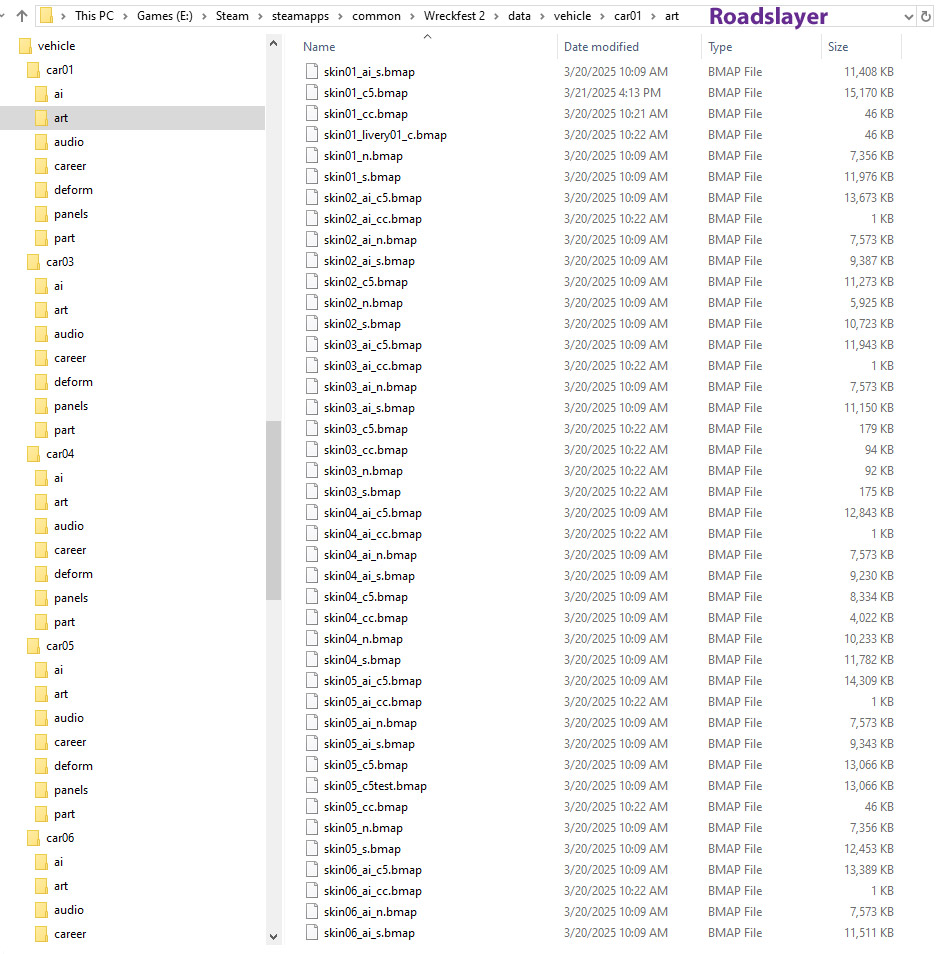Select 'car01' folder in navigation tree
Screen dimensions: 937x954
60,70
